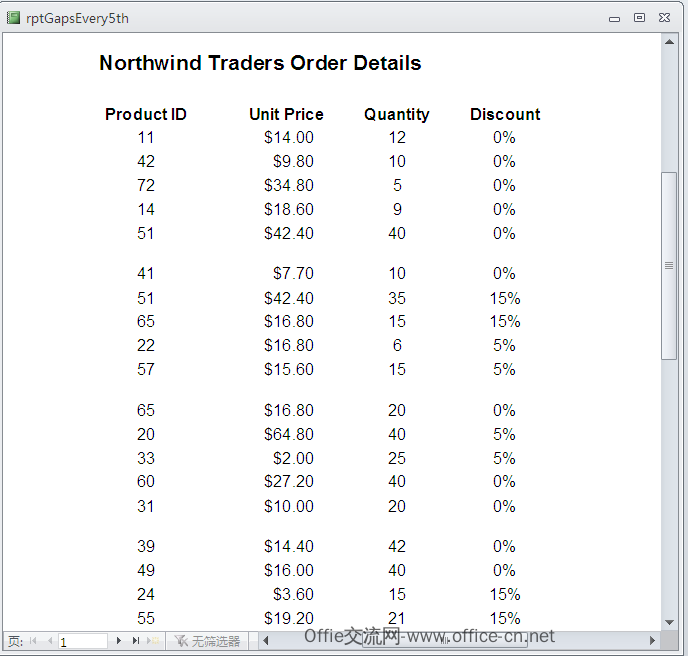Go to the first page of report
The width and height of the screenshot is (688, 656).
33,641
